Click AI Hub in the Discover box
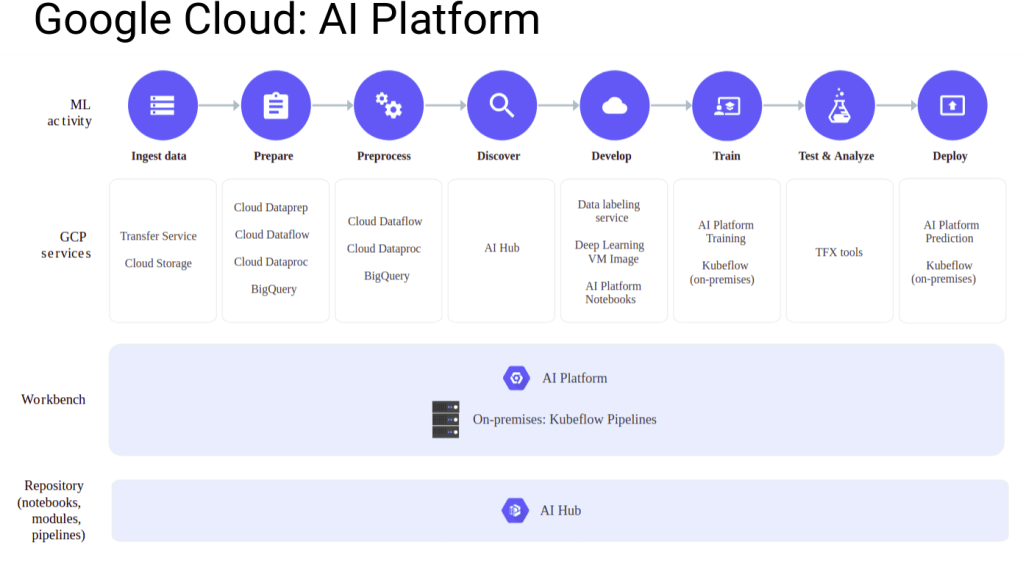1023x561 pixels. (502, 248)
